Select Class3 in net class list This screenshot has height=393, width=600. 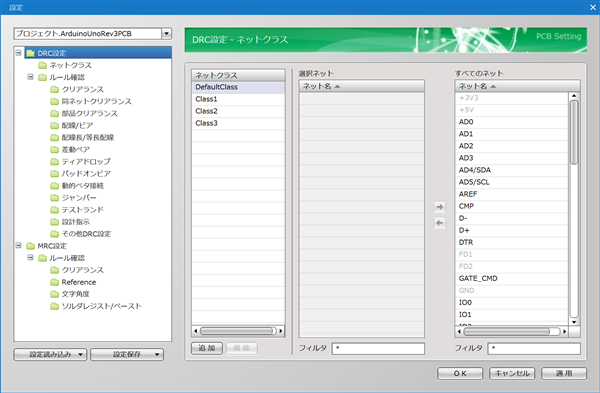[x=238, y=123]
